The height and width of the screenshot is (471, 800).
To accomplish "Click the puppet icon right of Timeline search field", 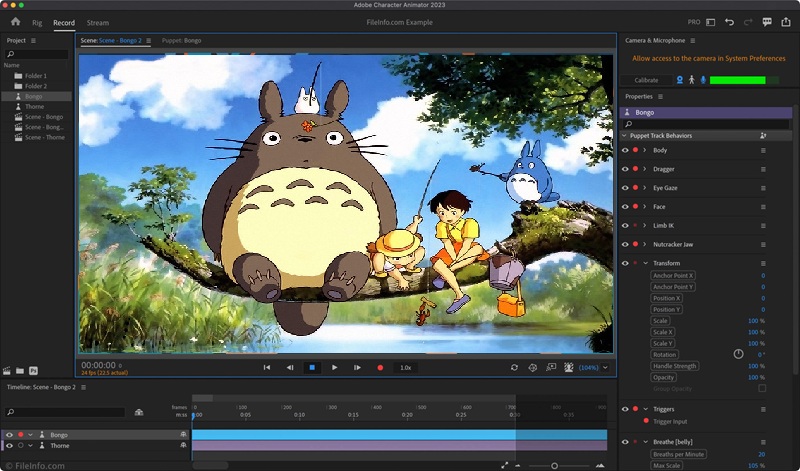I will 139,412.
